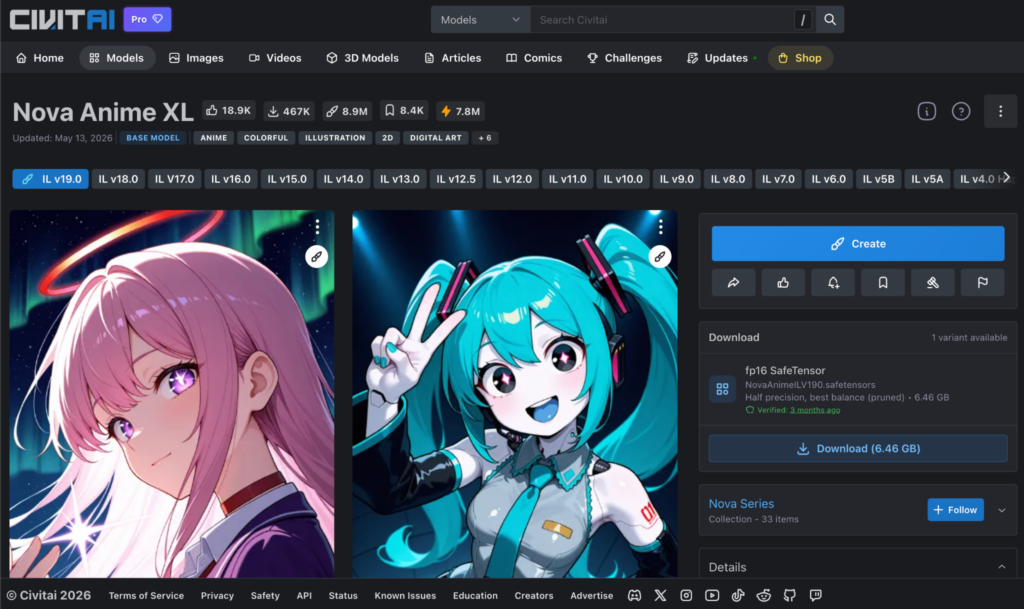Toggle the thumbs-up like button
This screenshot has height=609, width=1024.
point(783,283)
